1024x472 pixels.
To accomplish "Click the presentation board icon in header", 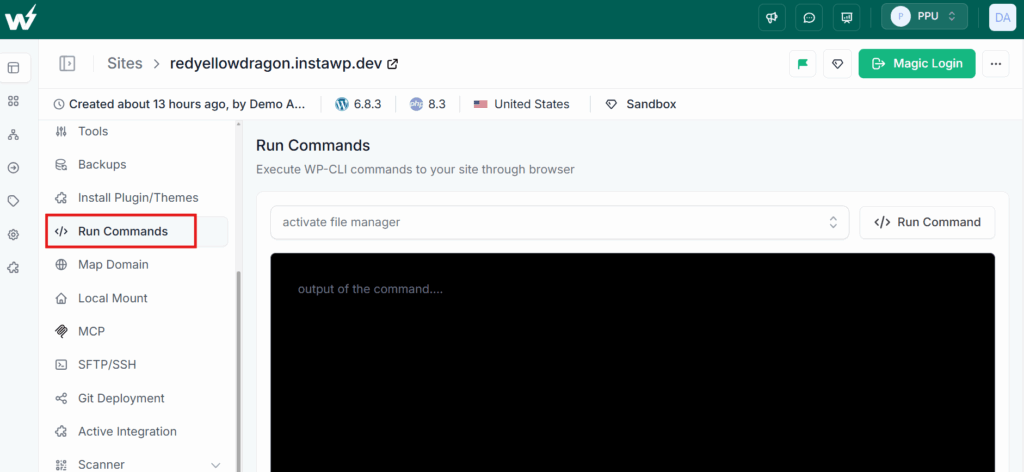I will 846,17.
